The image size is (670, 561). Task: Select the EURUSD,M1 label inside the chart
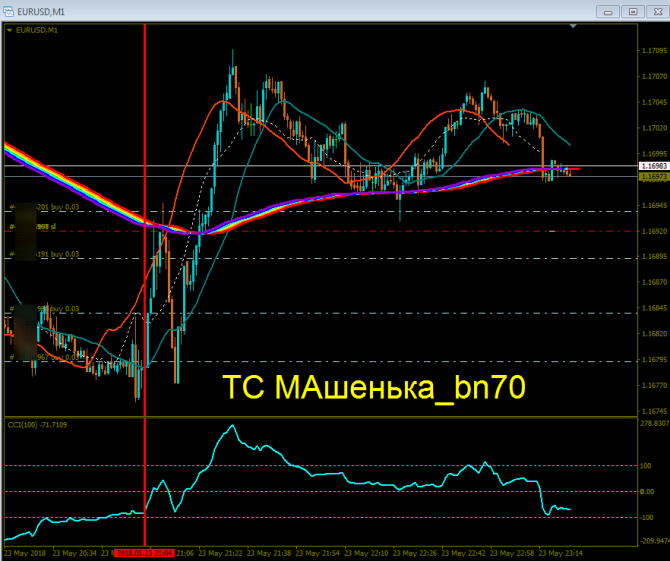37,30
